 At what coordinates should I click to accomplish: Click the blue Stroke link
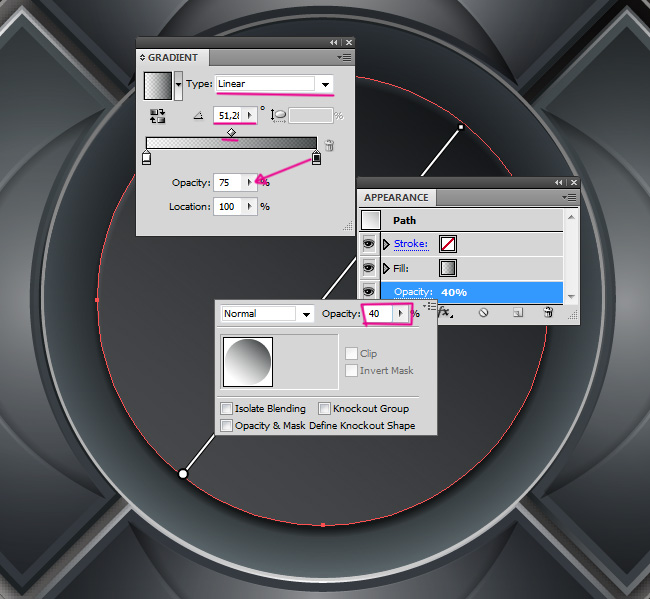pyautogui.click(x=411, y=244)
